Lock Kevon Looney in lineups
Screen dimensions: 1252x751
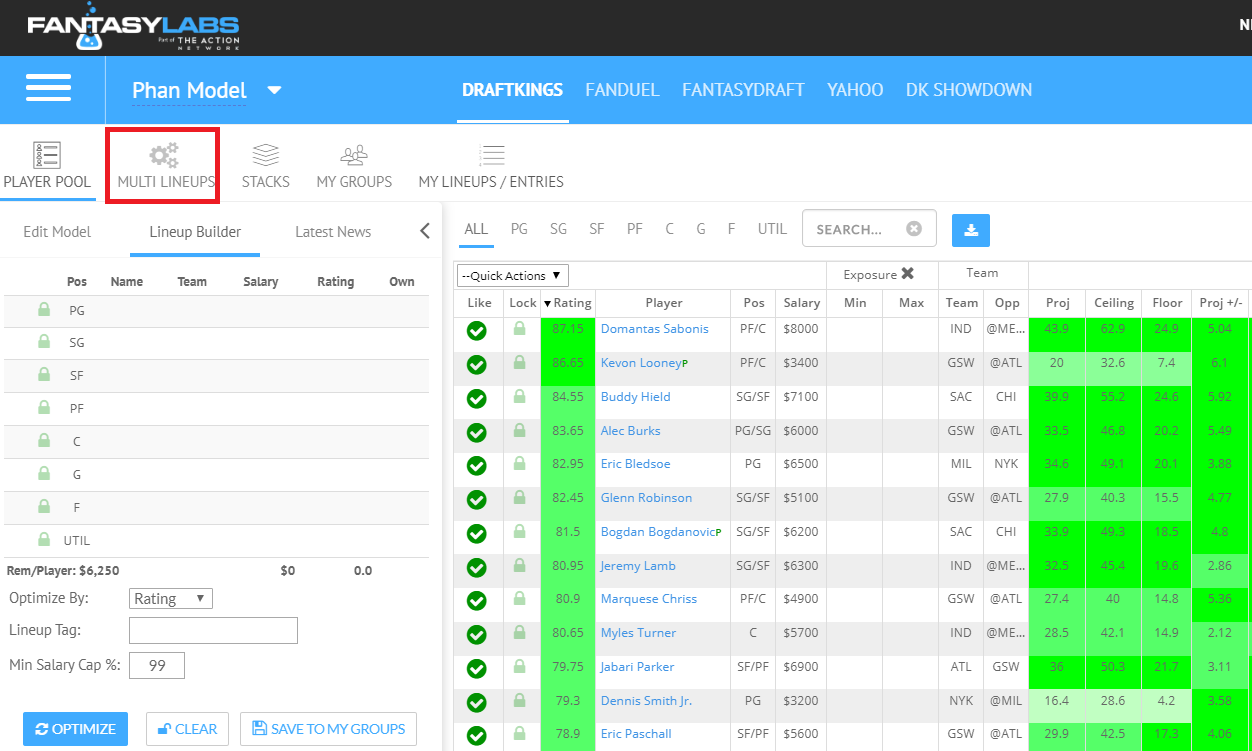(518, 363)
